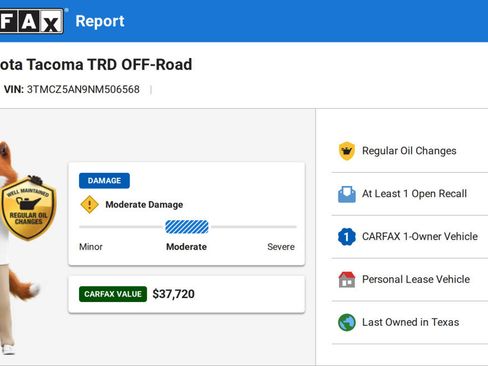Click the Severe label on damage scale
Viewport: 488px width, 366px height.
pyautogui.click(x=281, y=247)
